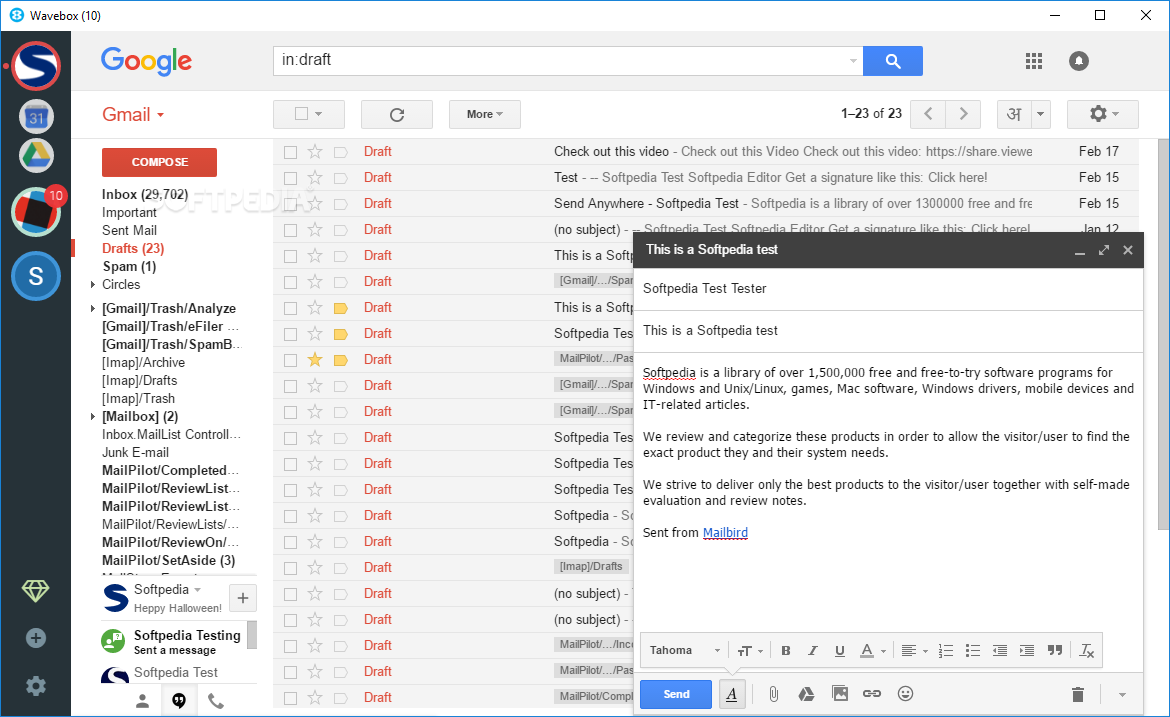Viewport: 1170px width, 717px height.
Task: Open Google notifications bell
Action: tap(1078, 61)
